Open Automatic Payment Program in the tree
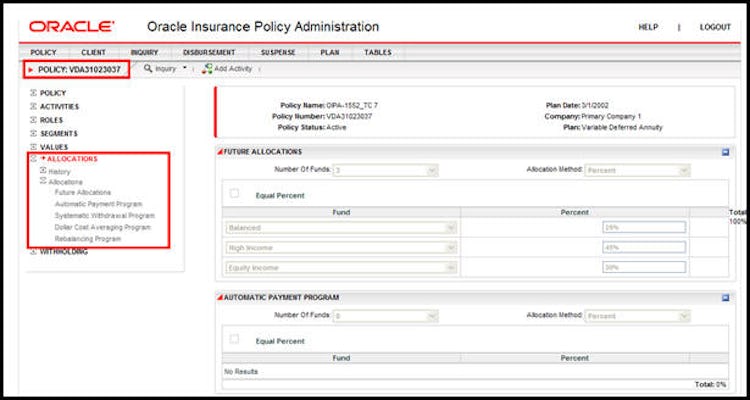This screenshot has height=400, width=750. click(98, 204)
